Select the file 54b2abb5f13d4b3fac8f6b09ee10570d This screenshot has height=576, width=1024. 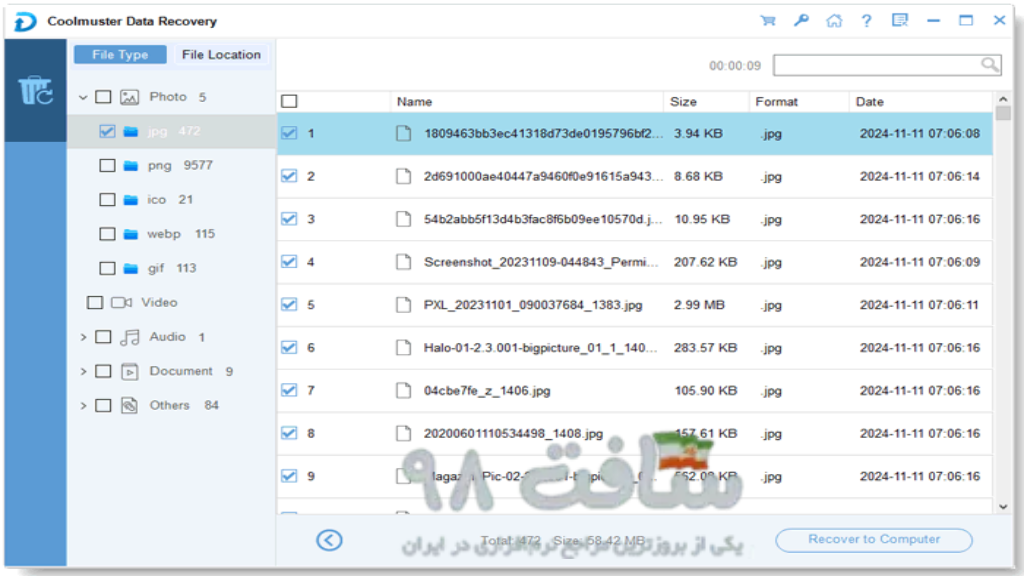pyautogui.click(x=543, y=219)
